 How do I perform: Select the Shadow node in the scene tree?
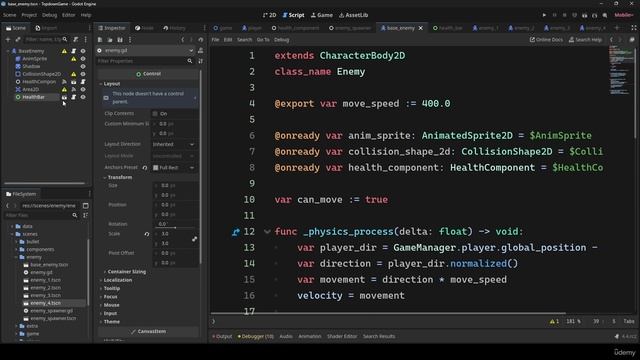point(31,66)
